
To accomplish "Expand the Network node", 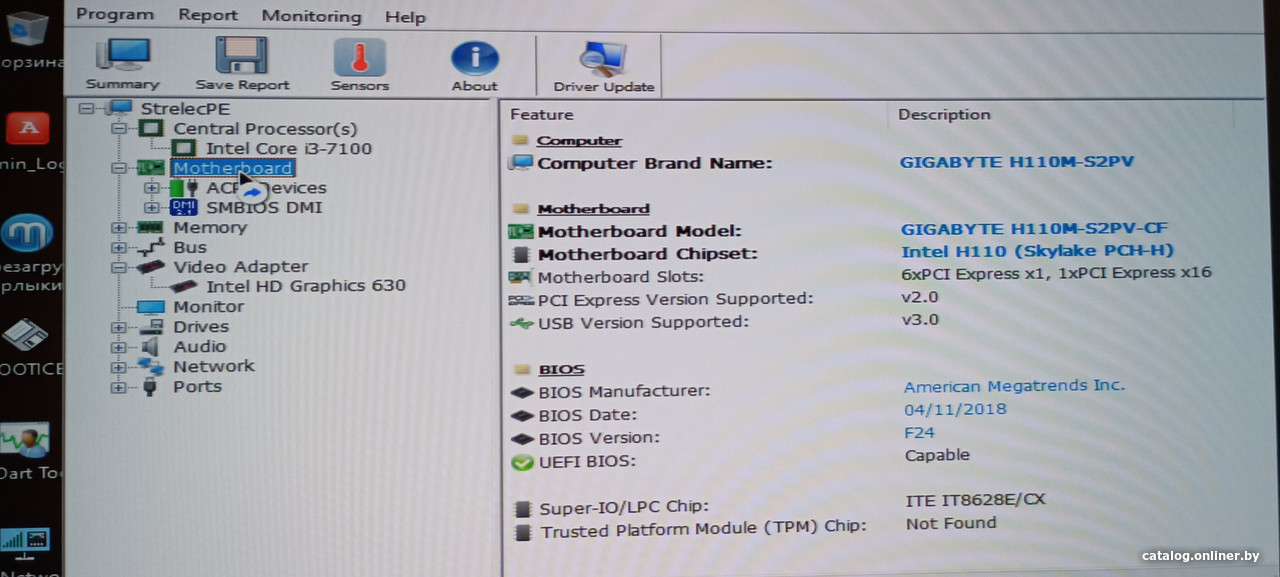I will [x=119, y=367].
